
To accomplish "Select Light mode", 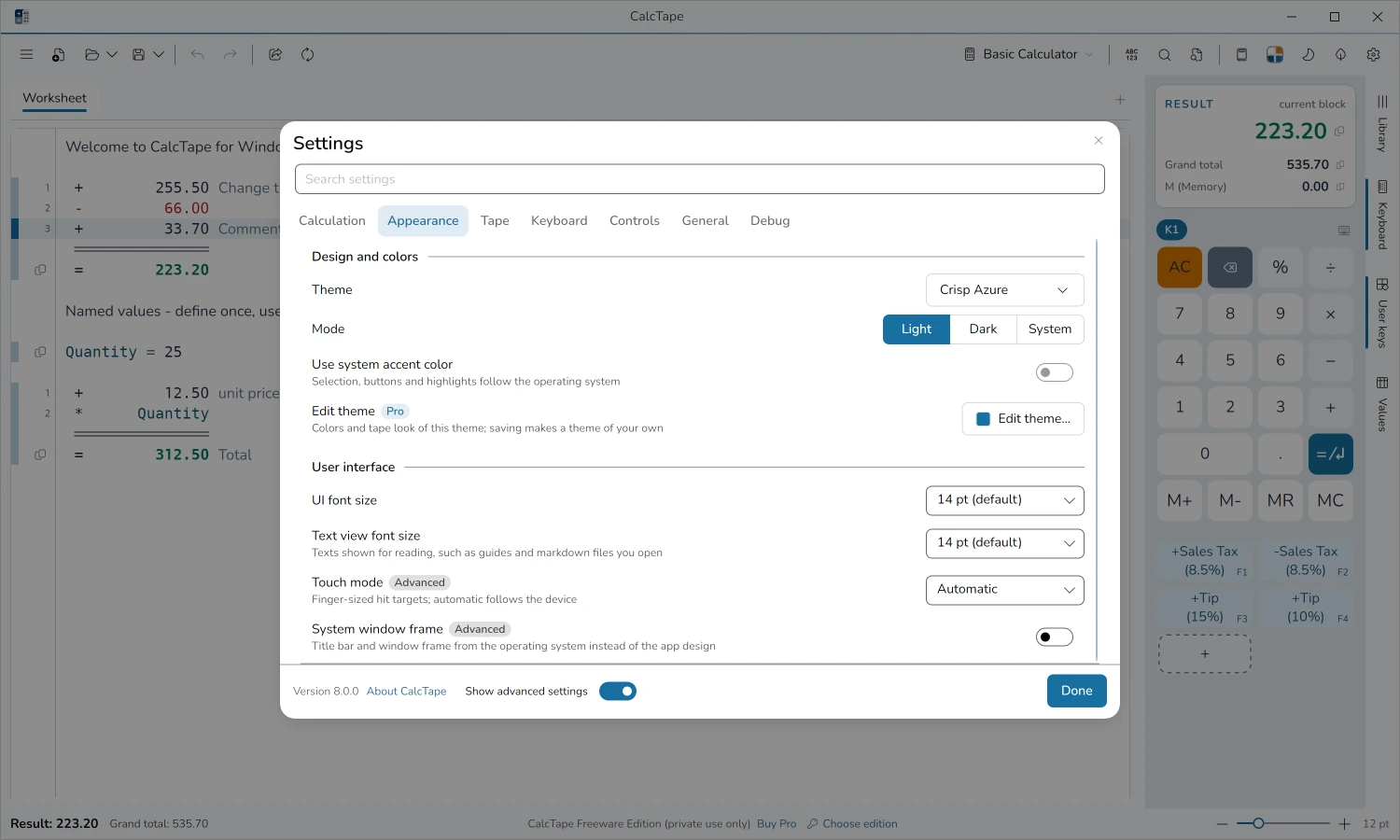I will 917,329.
